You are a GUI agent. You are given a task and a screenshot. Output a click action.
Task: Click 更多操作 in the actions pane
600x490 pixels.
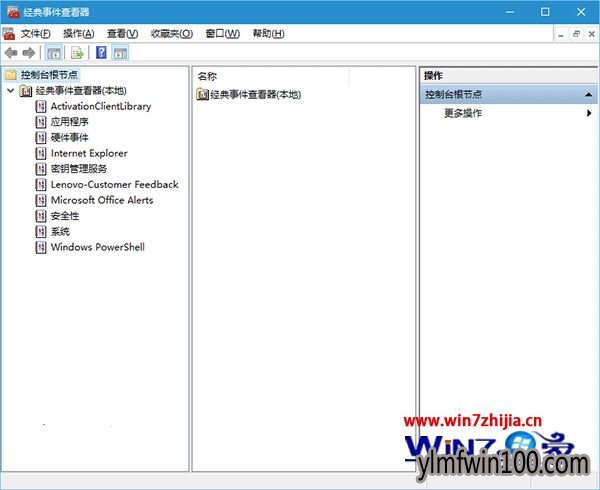[x=463, y=113]
